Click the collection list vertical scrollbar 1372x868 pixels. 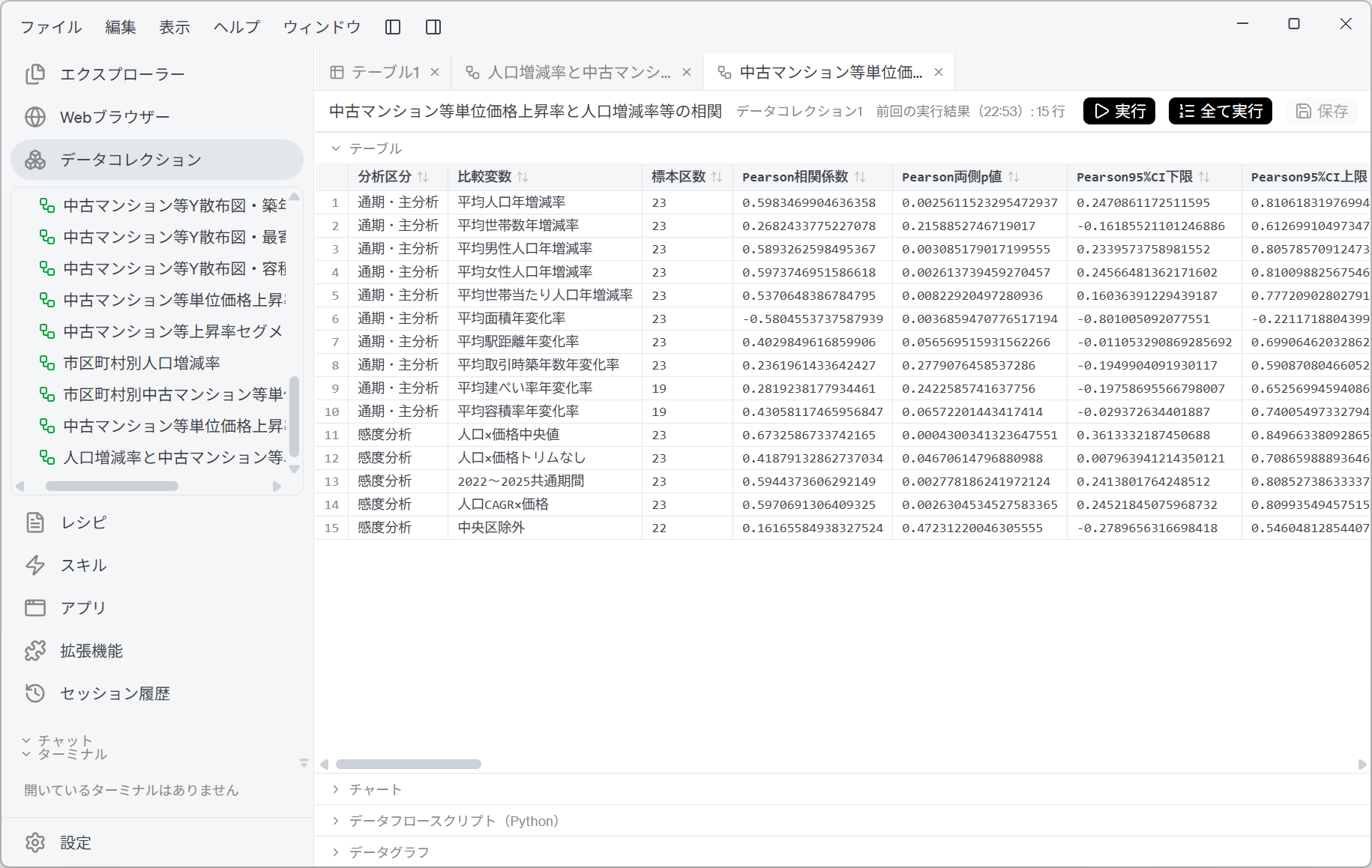point(294,417)
